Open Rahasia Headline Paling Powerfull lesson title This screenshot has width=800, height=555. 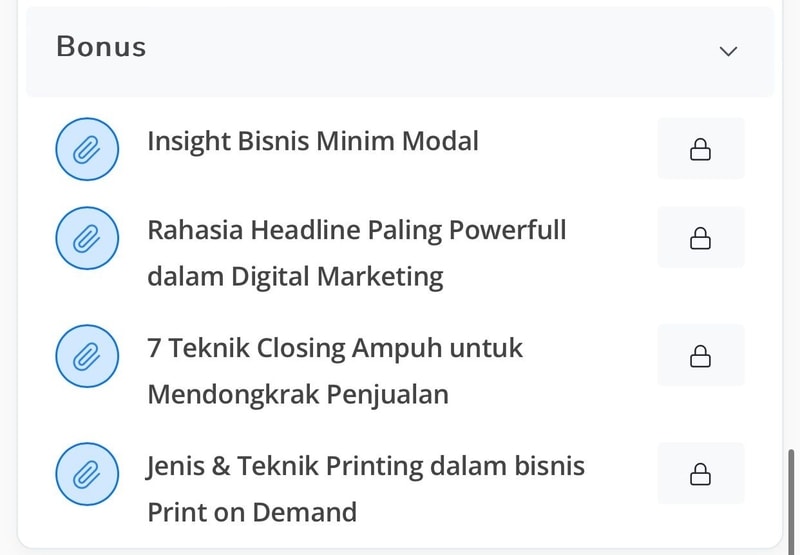click(357, 230)
